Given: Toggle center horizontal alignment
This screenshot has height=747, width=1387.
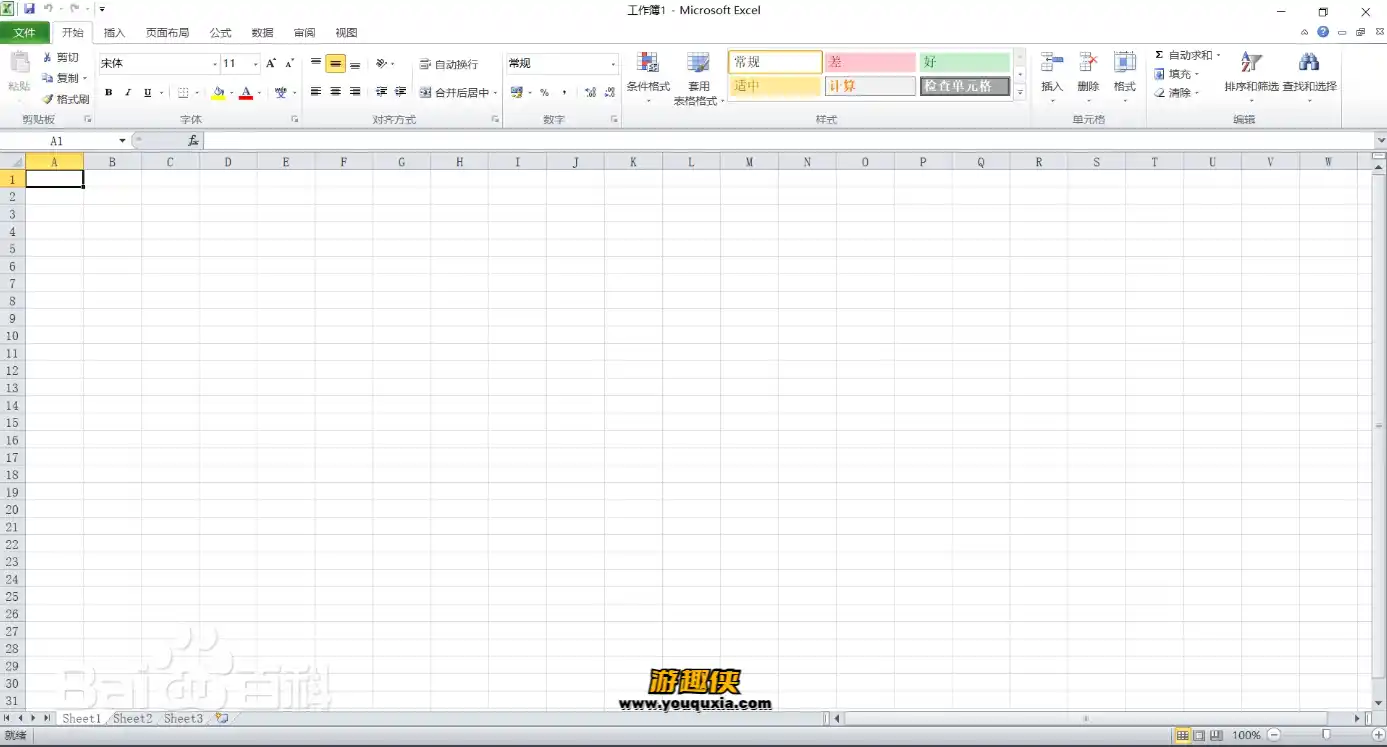Looking at the screenshot, I should [x=335, y=92].
